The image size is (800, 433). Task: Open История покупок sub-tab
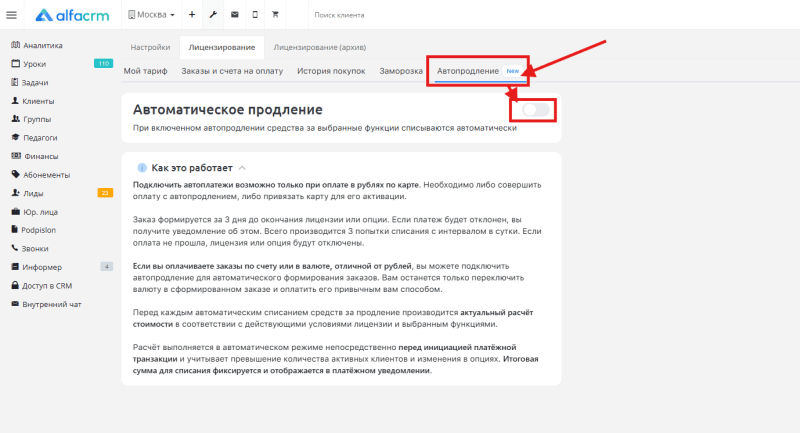(x=329, y=71)
